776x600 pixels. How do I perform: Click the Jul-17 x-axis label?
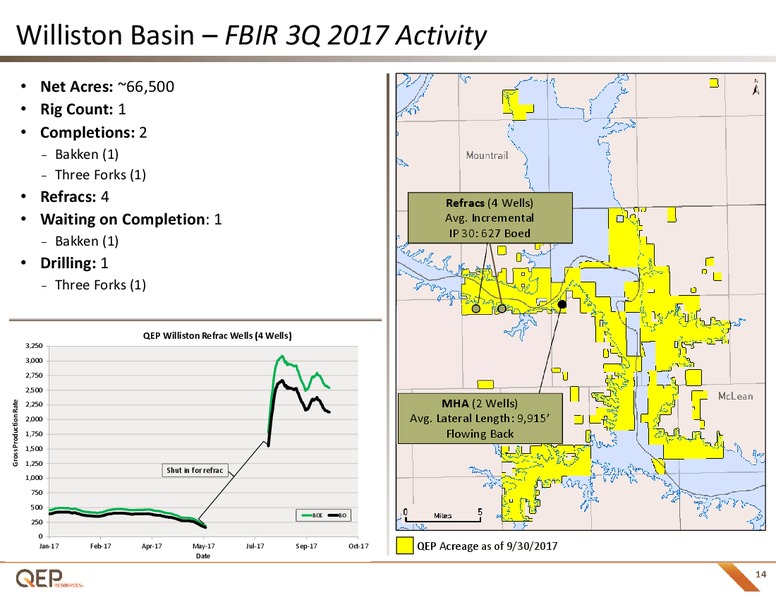pos(255,546)
